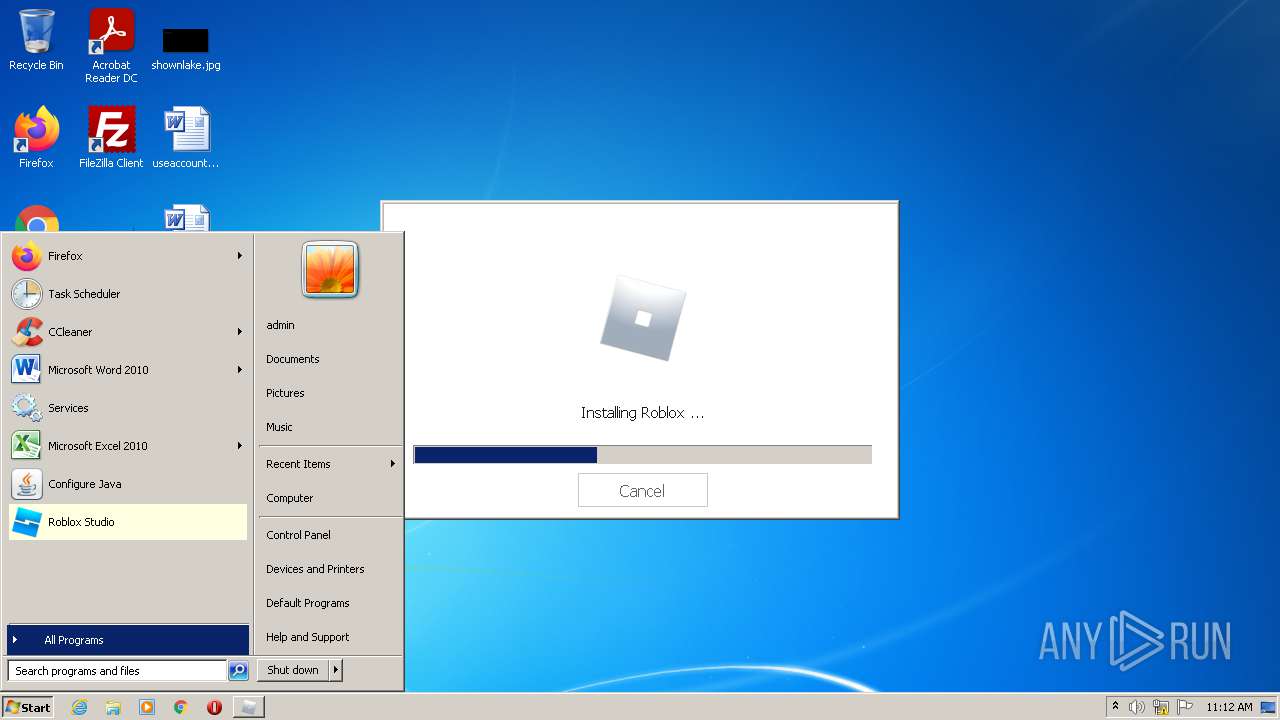Click Show desktop button at taskbar end

coord(1268,707)
